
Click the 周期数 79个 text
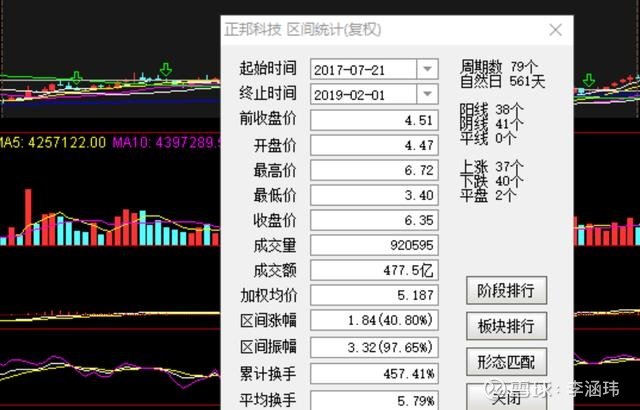(499, 66)
